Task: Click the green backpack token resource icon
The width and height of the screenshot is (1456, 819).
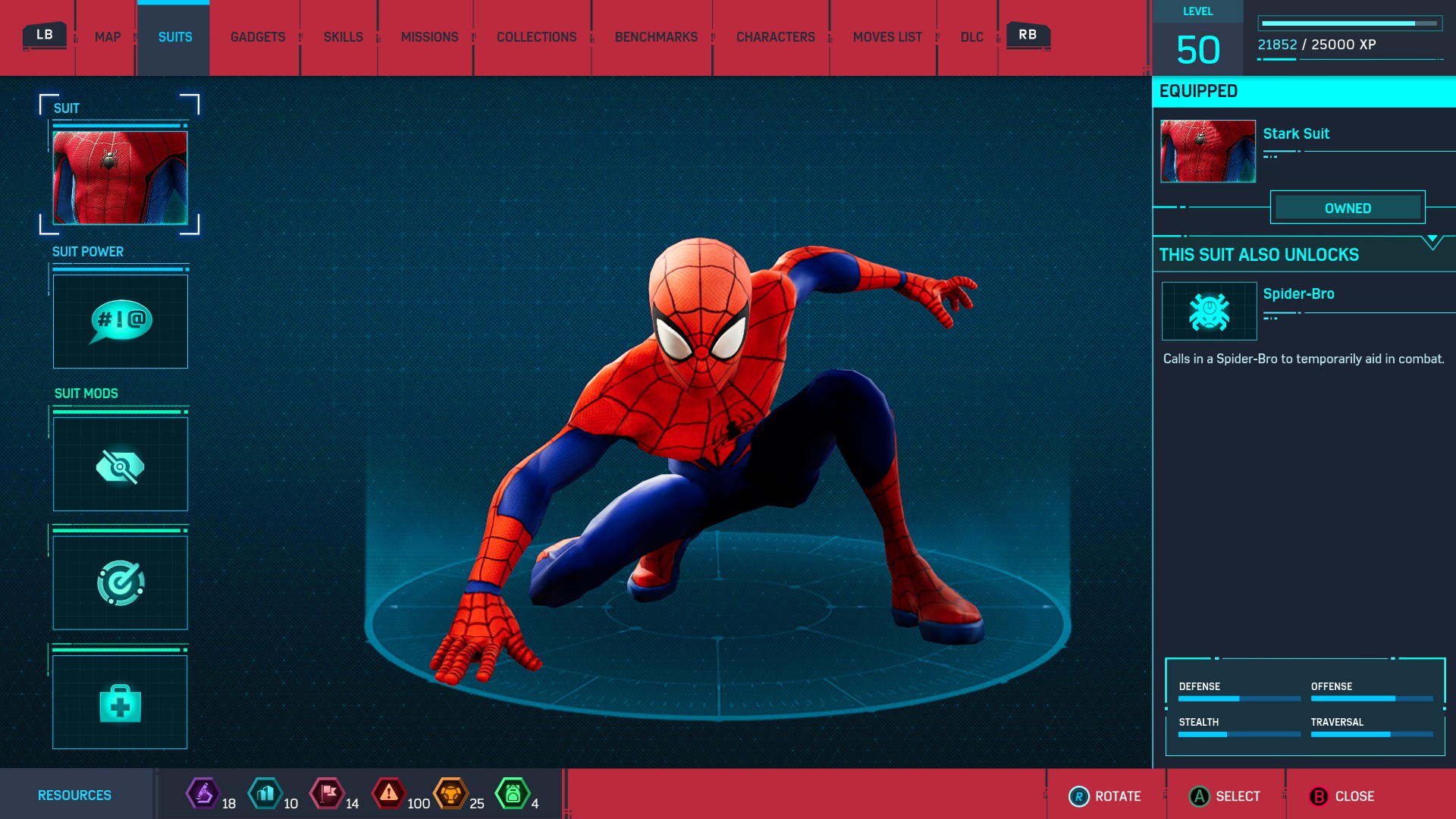Action: [513, 794]
